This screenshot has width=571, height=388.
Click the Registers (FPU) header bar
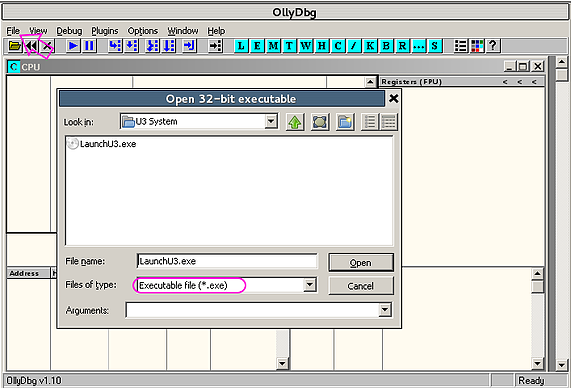pos(462,82)
